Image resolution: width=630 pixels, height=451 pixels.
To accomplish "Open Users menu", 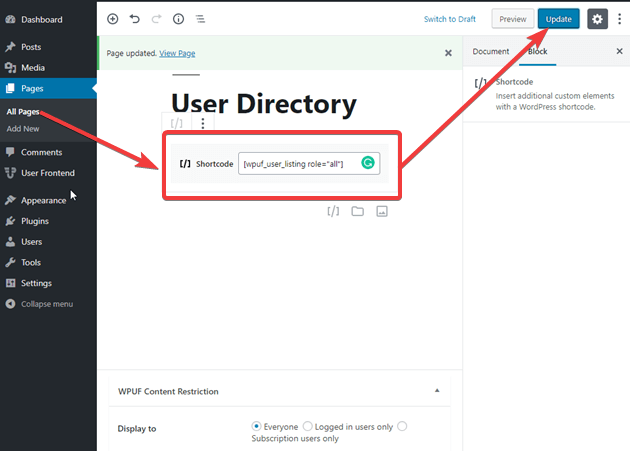I will [31, 242].
